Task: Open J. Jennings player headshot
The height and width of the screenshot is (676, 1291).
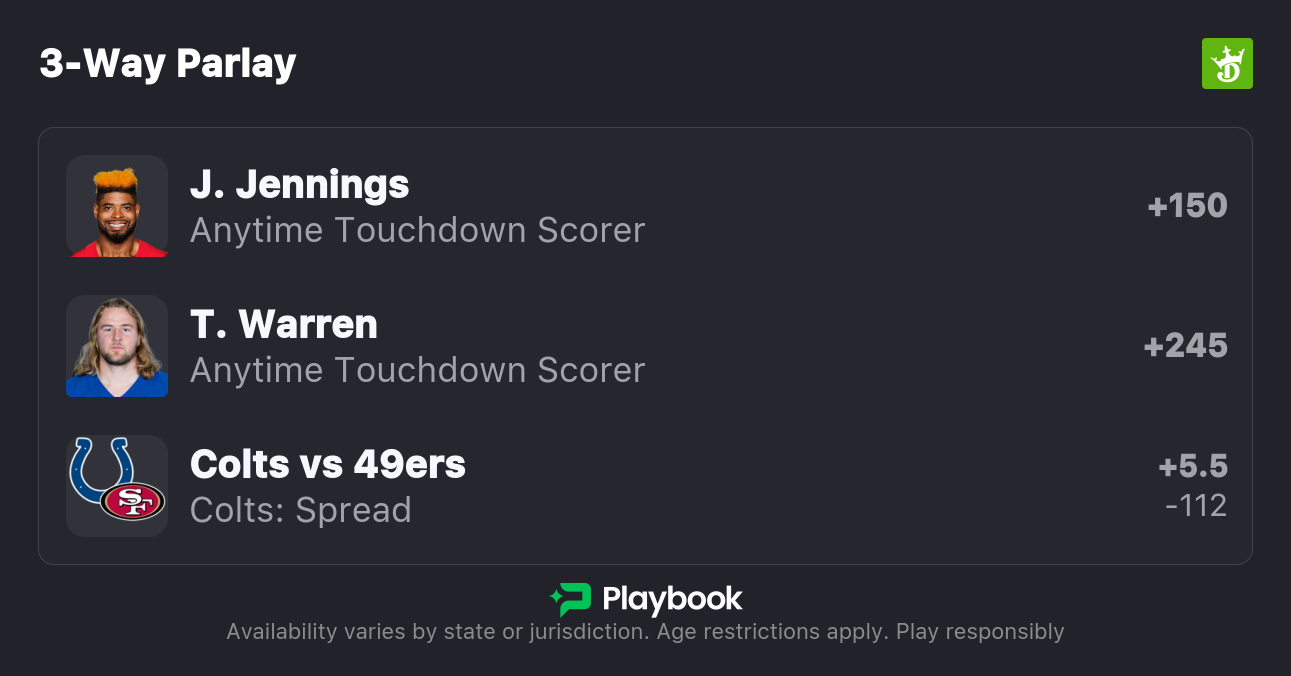Action: [117, 206]
